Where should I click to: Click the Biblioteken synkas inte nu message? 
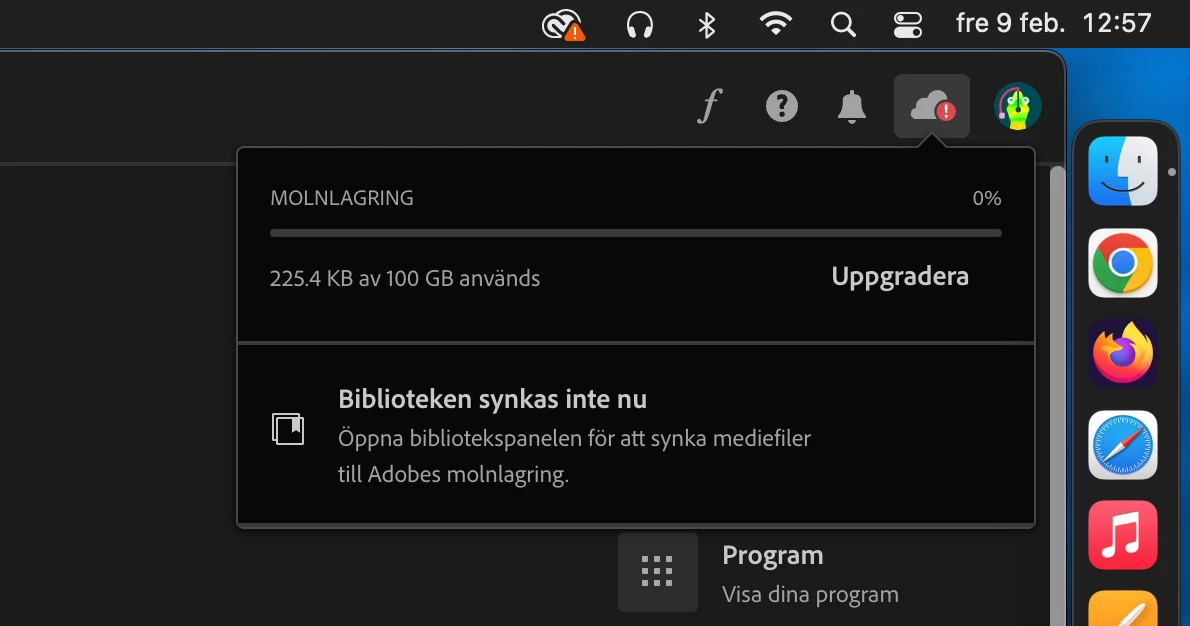[x=493, y=399]
